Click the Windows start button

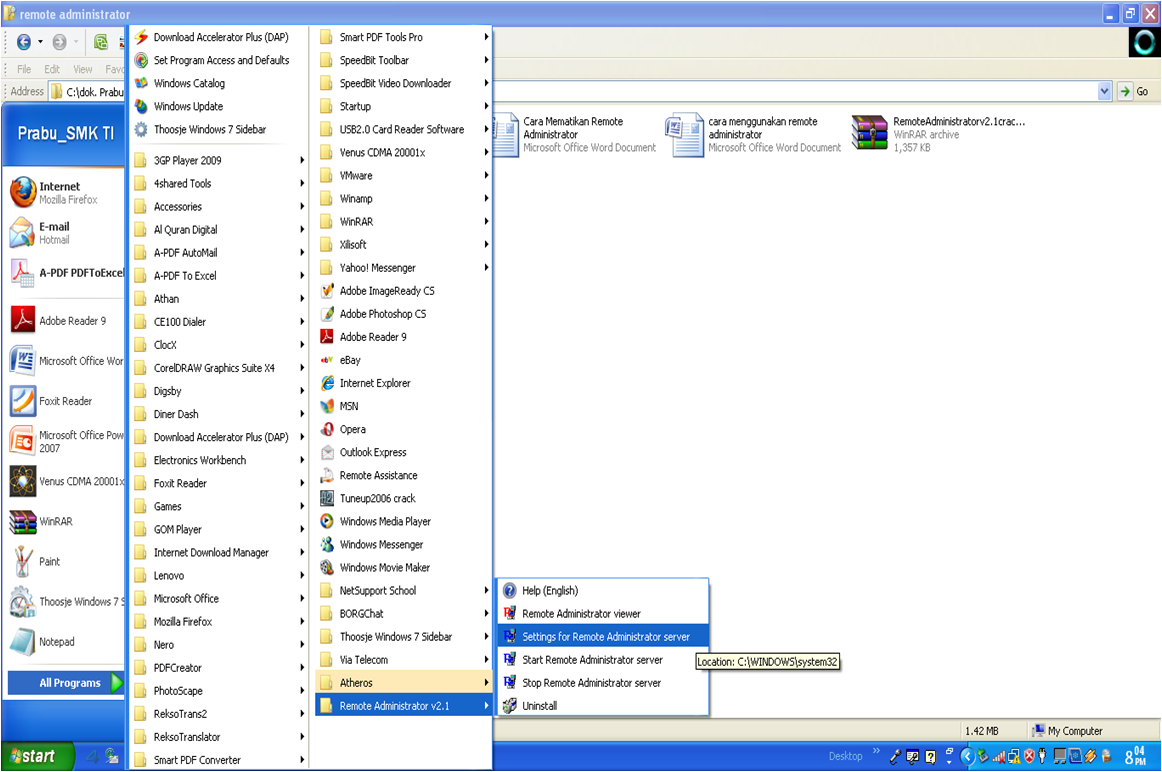tap(38, 756)
